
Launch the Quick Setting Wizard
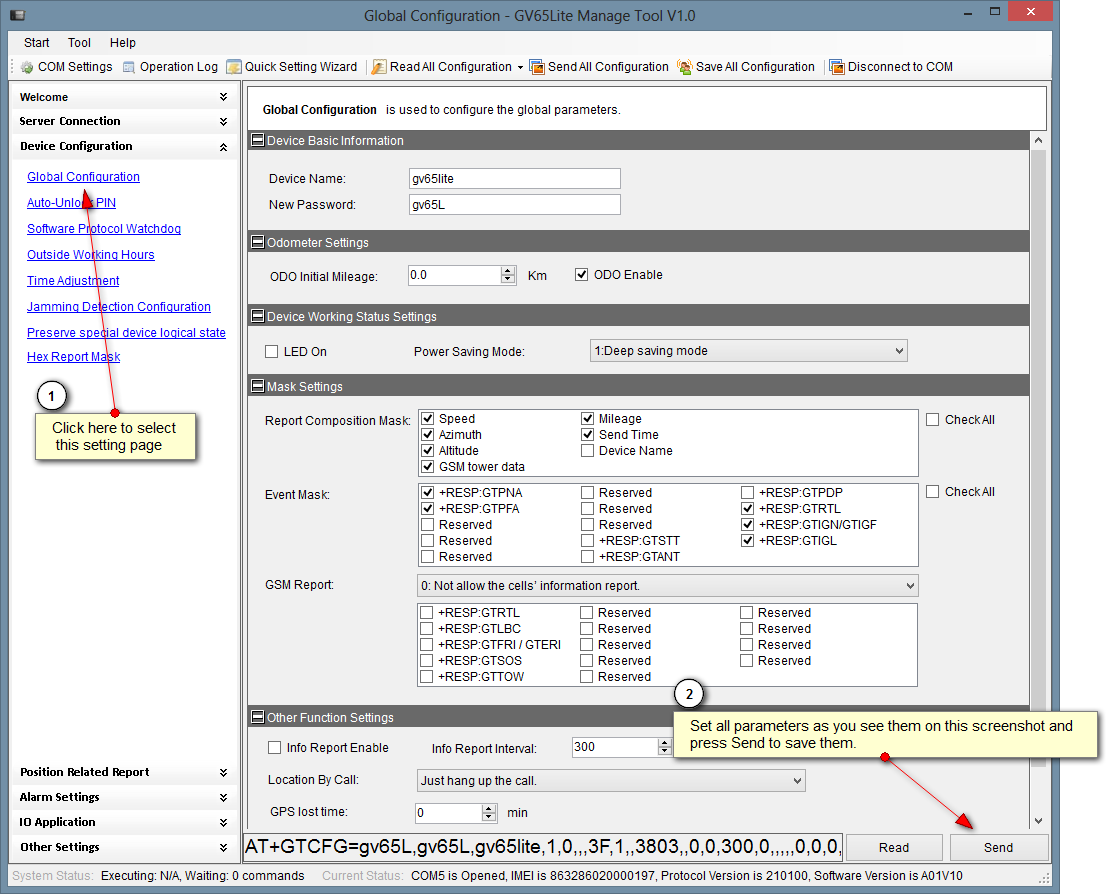(292, 66)
